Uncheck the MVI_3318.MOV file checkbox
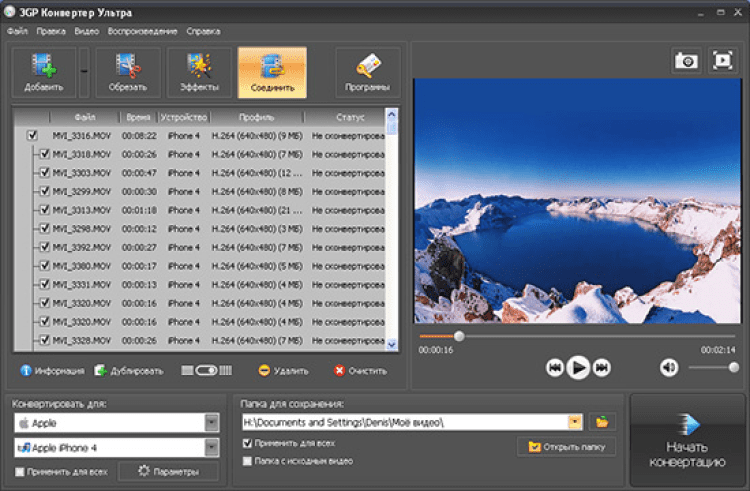 (x=44, y=154)
